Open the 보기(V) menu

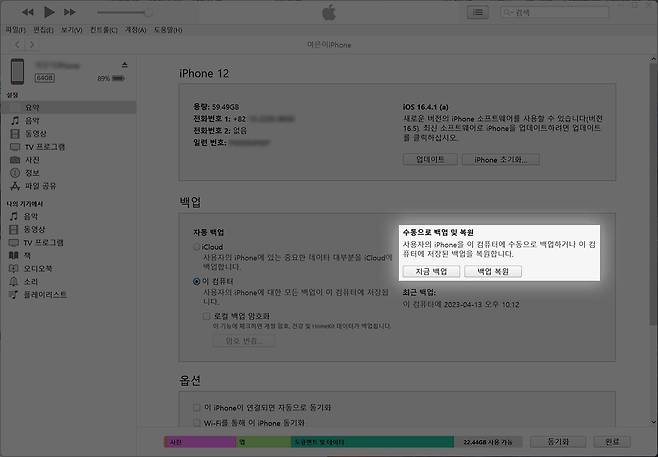coord(71,30)
